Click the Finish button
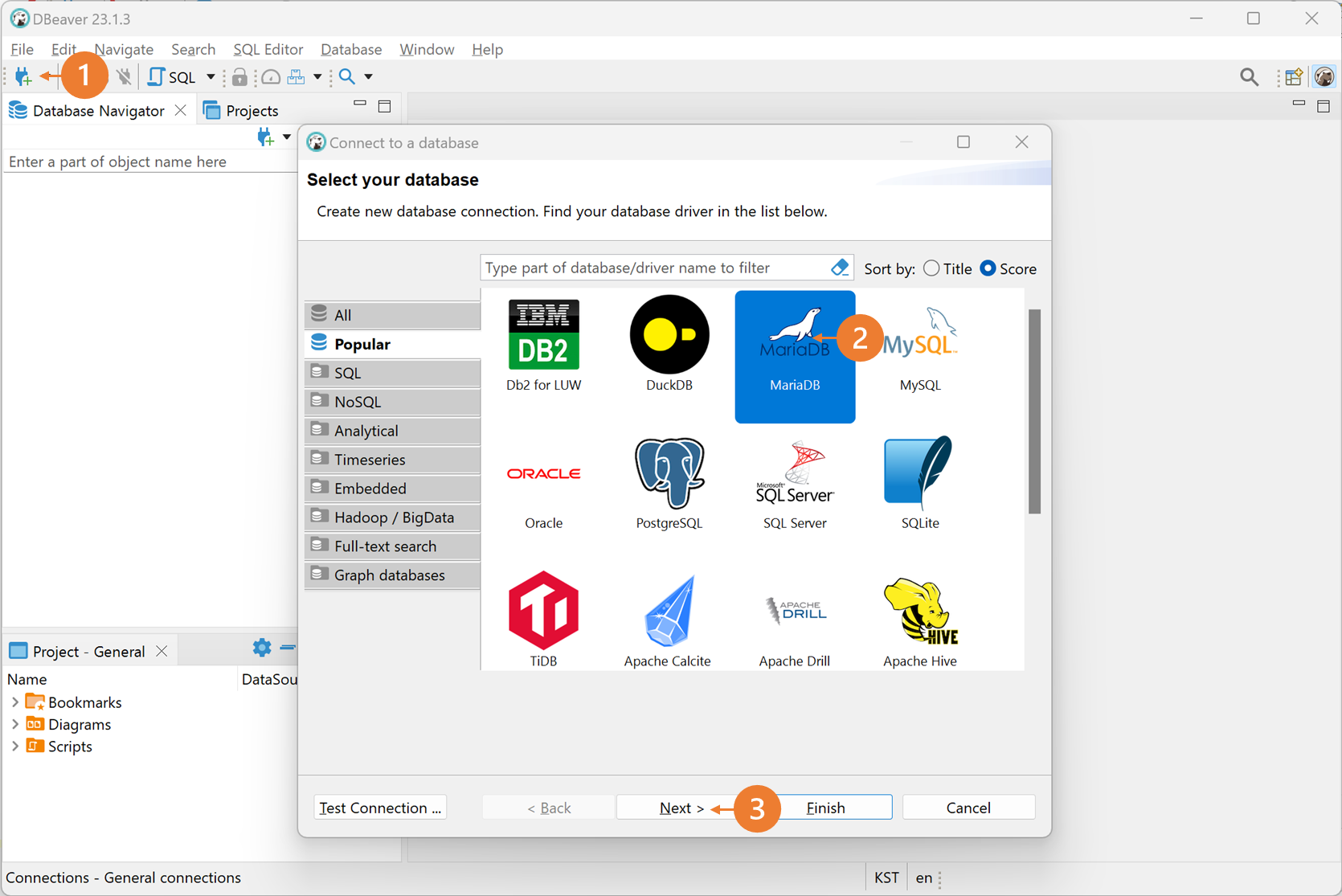 (825, 808)
